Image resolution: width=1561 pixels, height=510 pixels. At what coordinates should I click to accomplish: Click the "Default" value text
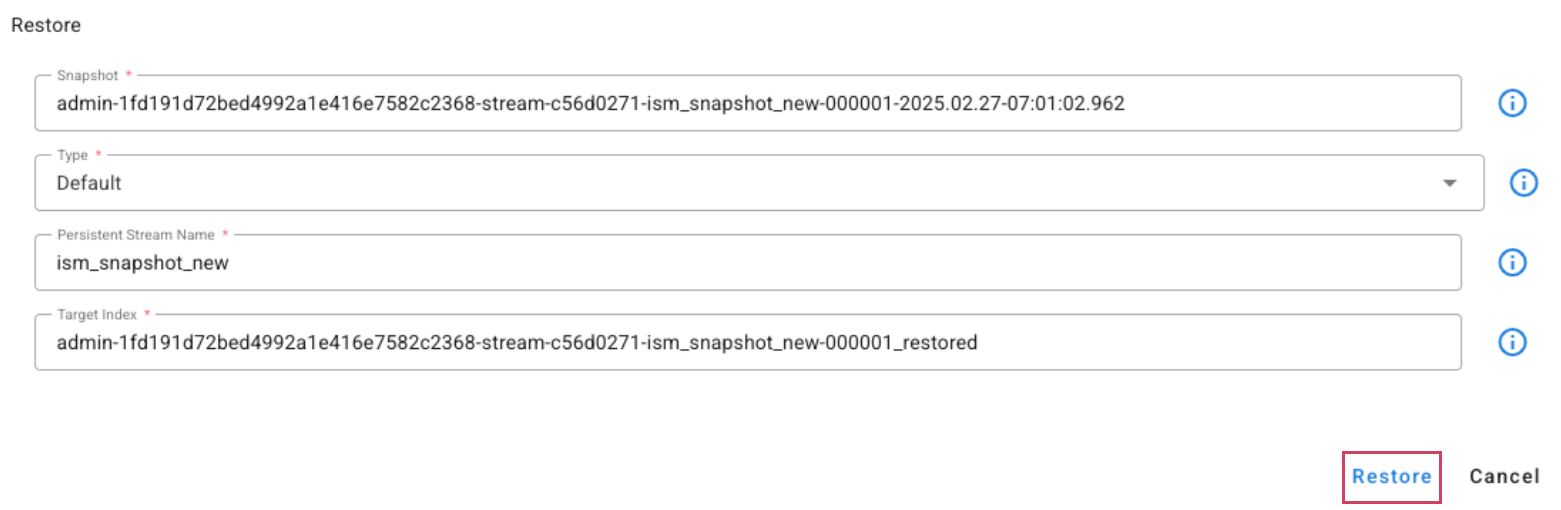[89, 183]
